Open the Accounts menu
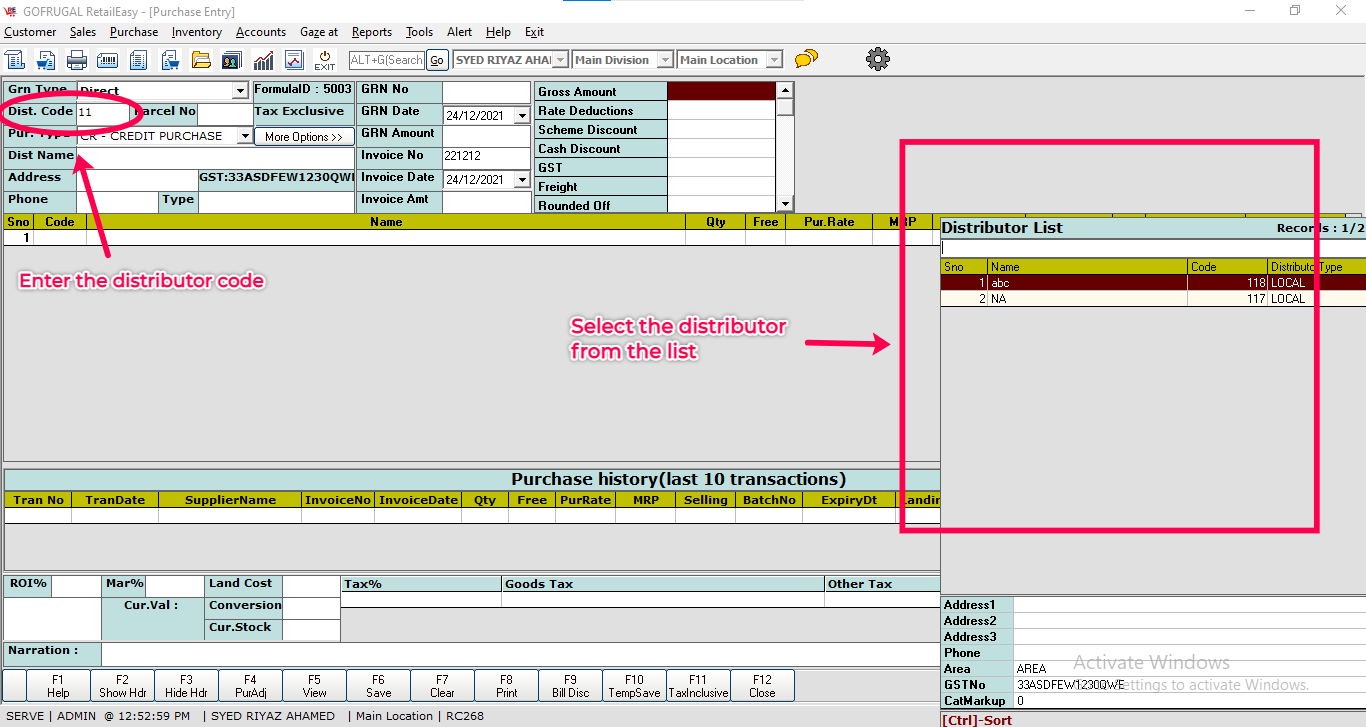Image resolution: width=1366 pixels, height=727 pixels. [261, 32]
